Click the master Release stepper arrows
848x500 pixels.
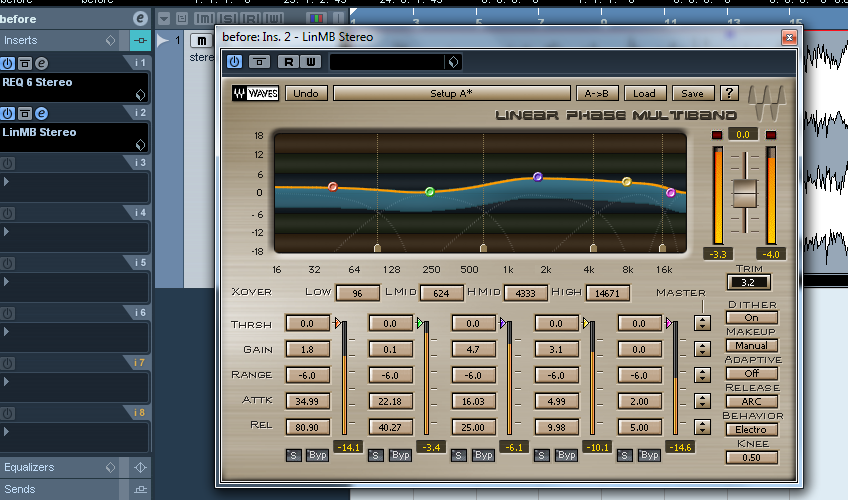[702, 426]
